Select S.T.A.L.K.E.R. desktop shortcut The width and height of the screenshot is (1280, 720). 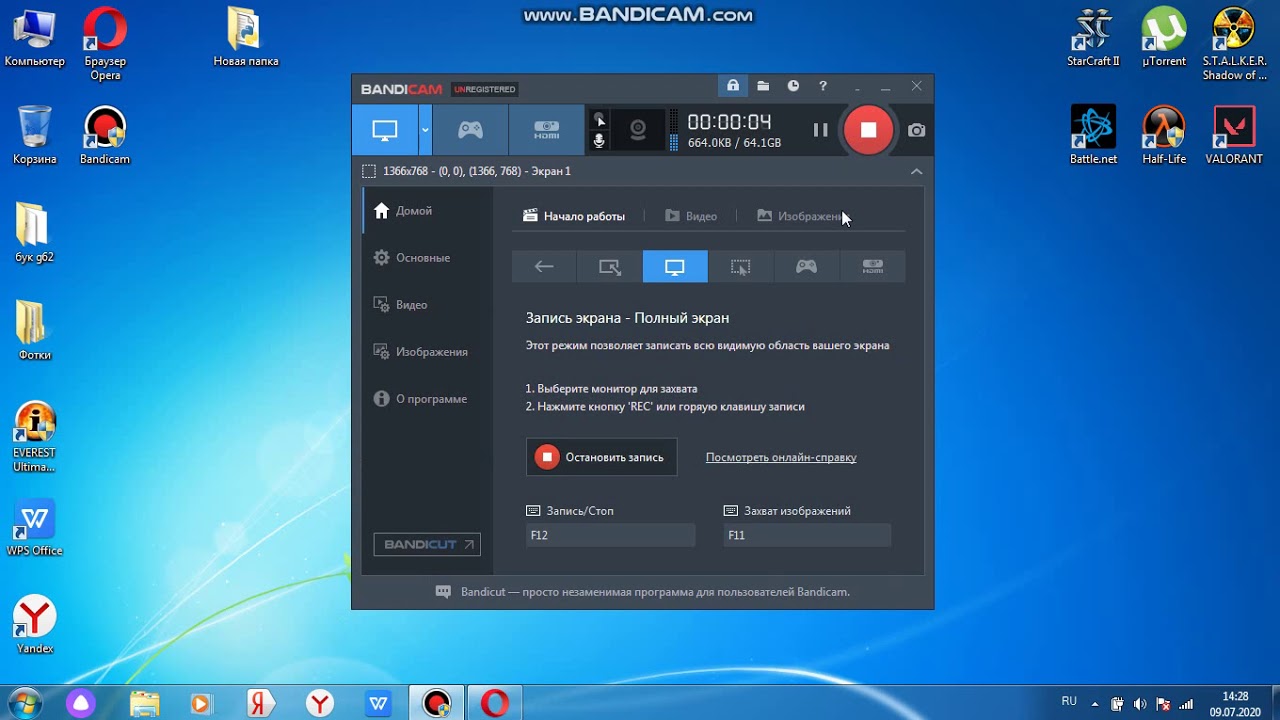(1234, 44)
